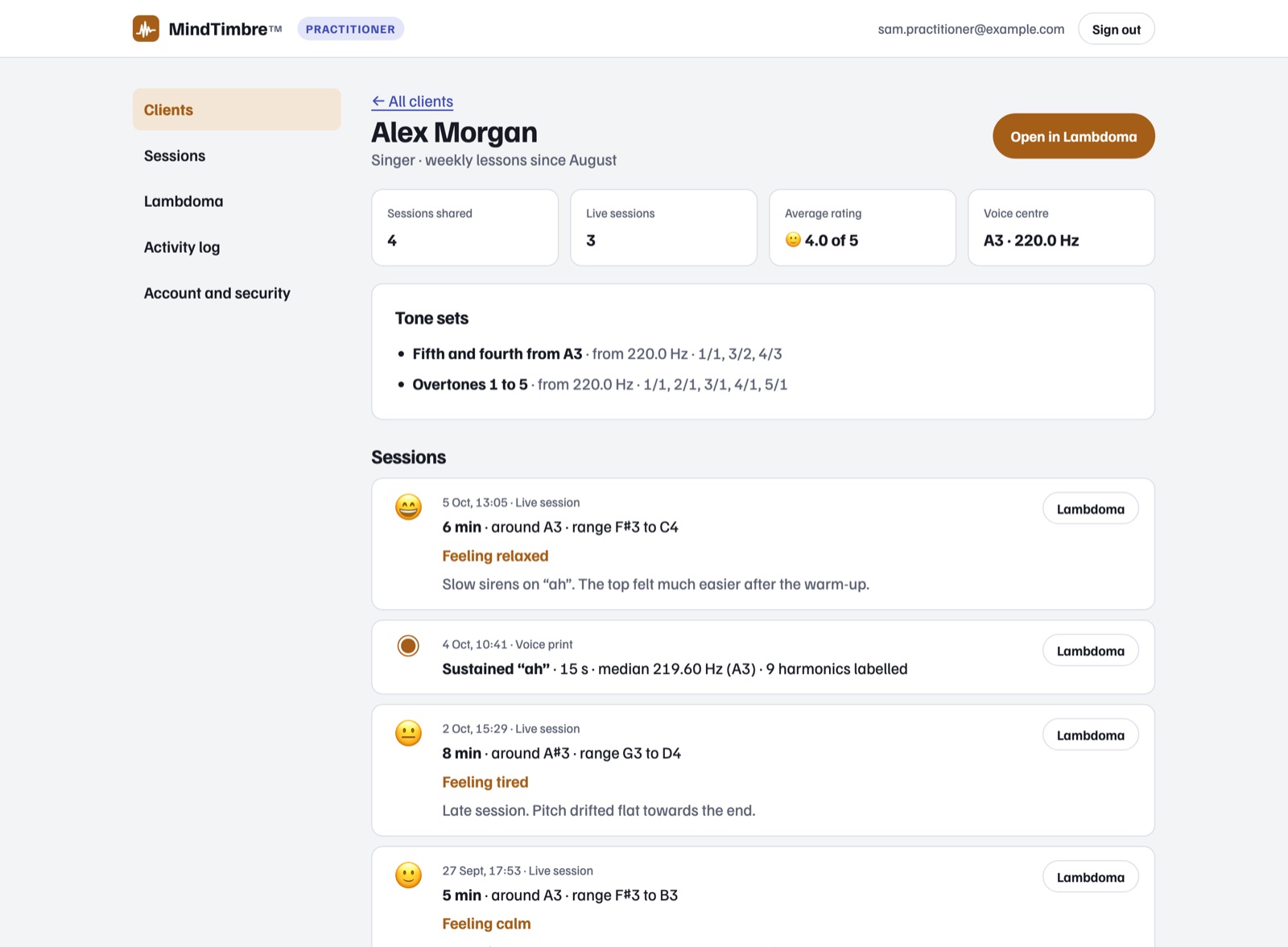
Task: Open Lambdoma for the 4 Oct voice print
Action: 1090,651
